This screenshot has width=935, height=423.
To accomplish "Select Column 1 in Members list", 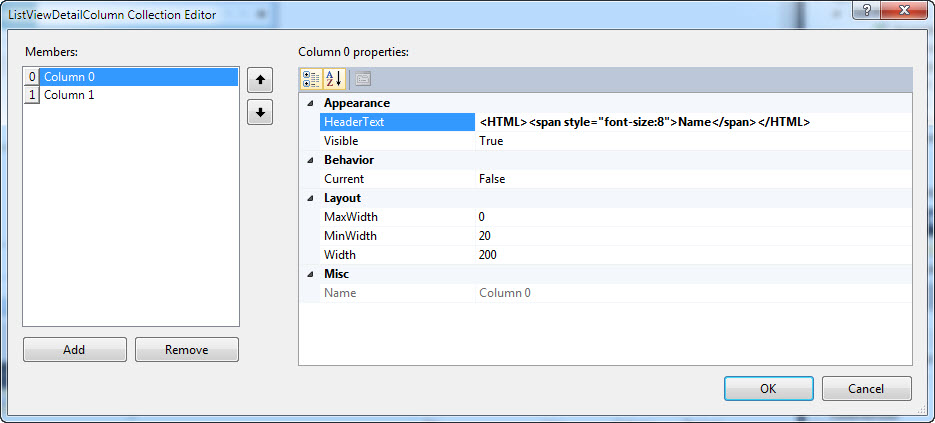I will [70, 95].
